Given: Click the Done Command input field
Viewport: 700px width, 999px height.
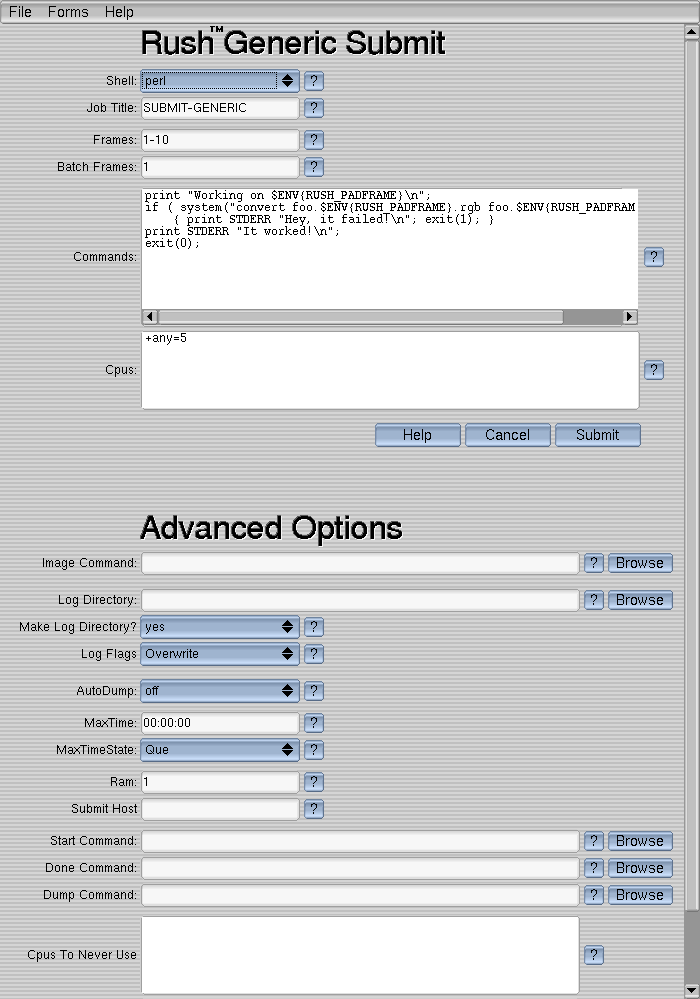Looking at the screenshot, I should pyautogui.click(x=360, y=868).
